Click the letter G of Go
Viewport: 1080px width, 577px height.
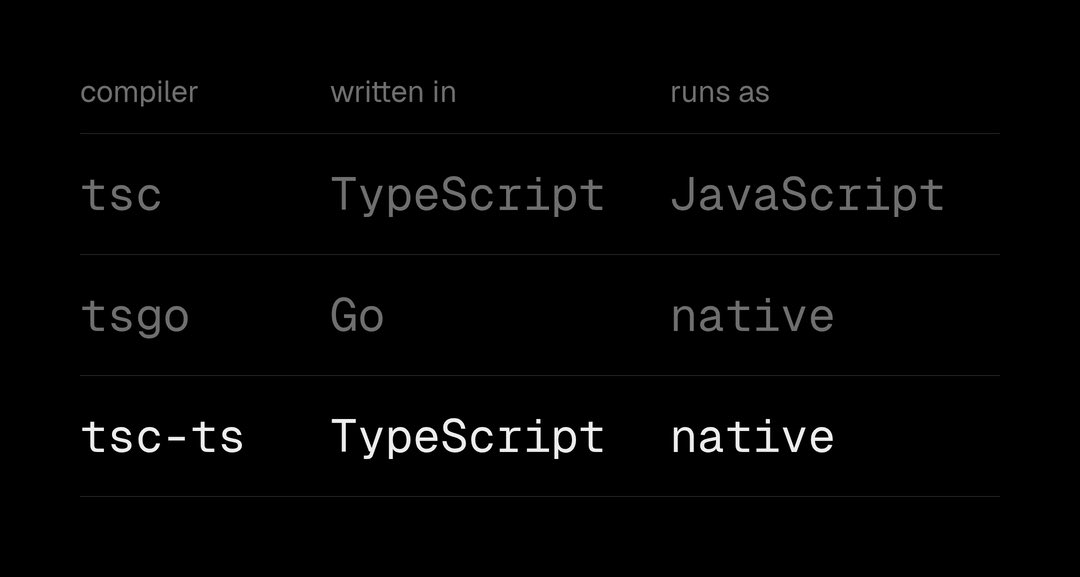344,316
